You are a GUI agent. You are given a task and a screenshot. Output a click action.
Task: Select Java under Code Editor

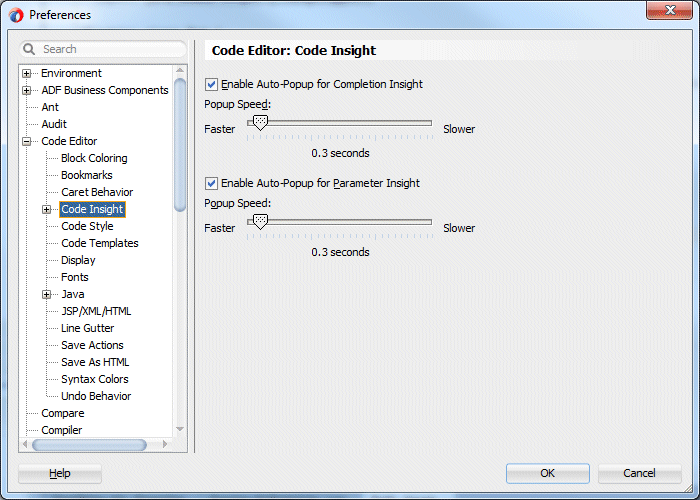pos(73,294)
